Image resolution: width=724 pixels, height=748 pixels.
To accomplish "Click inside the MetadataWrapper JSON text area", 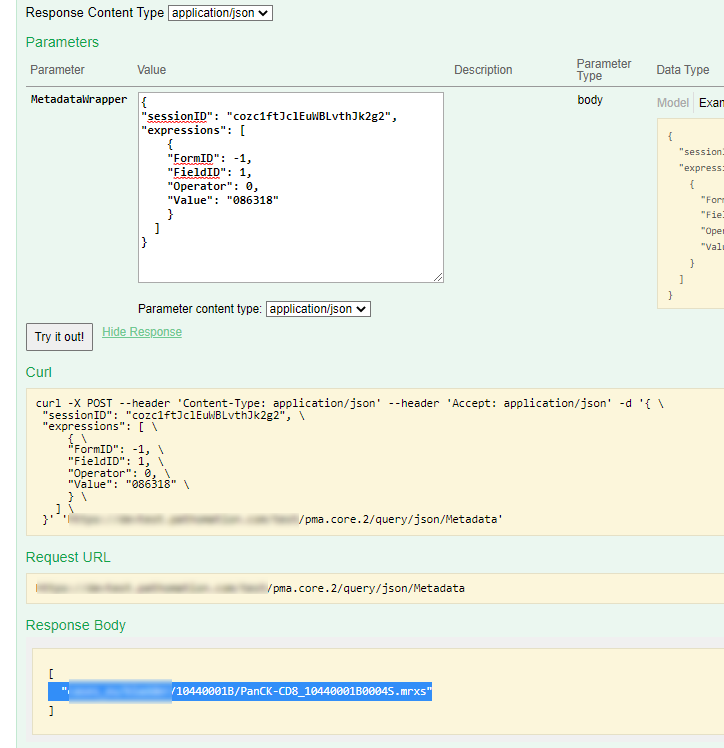I will 290,187.
